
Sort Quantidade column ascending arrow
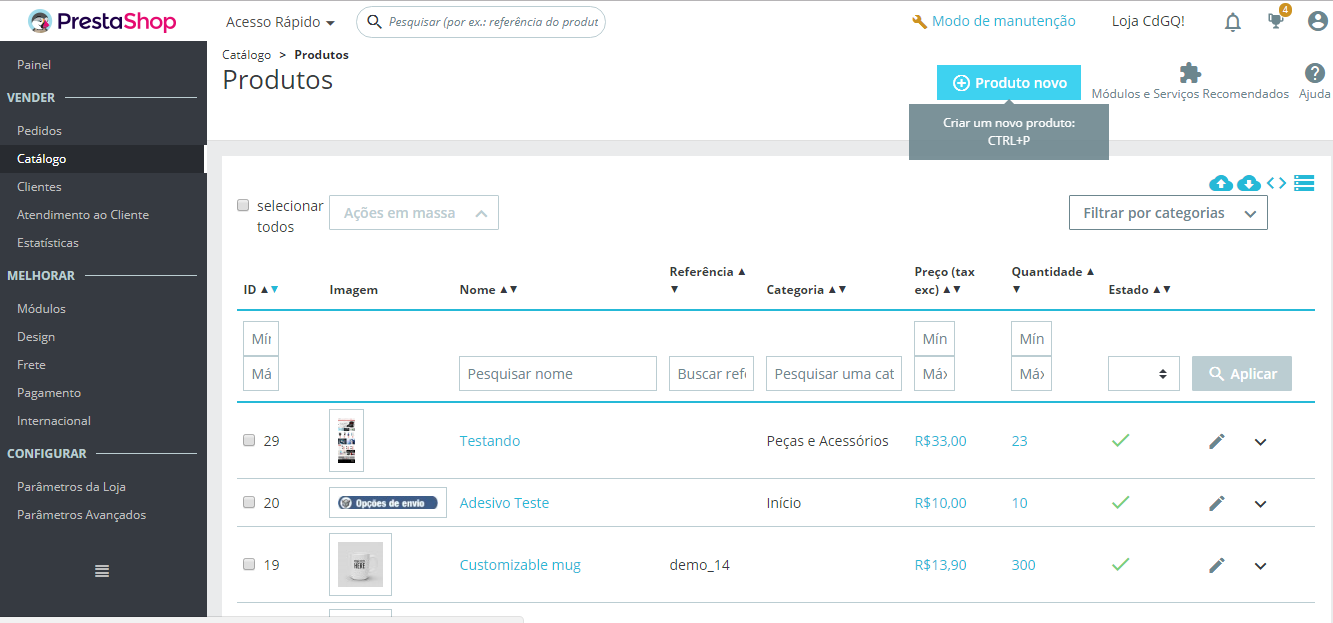point(1090,272)
